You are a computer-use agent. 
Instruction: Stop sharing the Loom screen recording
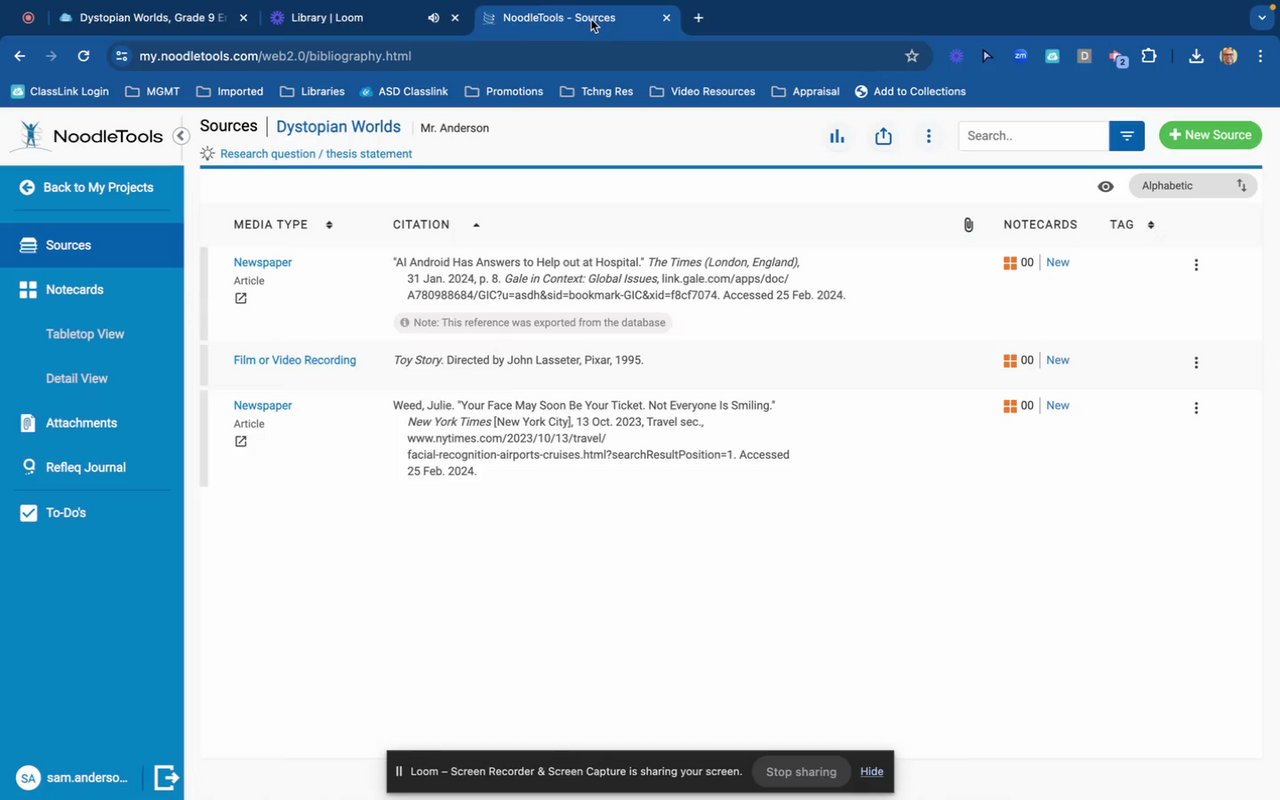pos(800,771)
